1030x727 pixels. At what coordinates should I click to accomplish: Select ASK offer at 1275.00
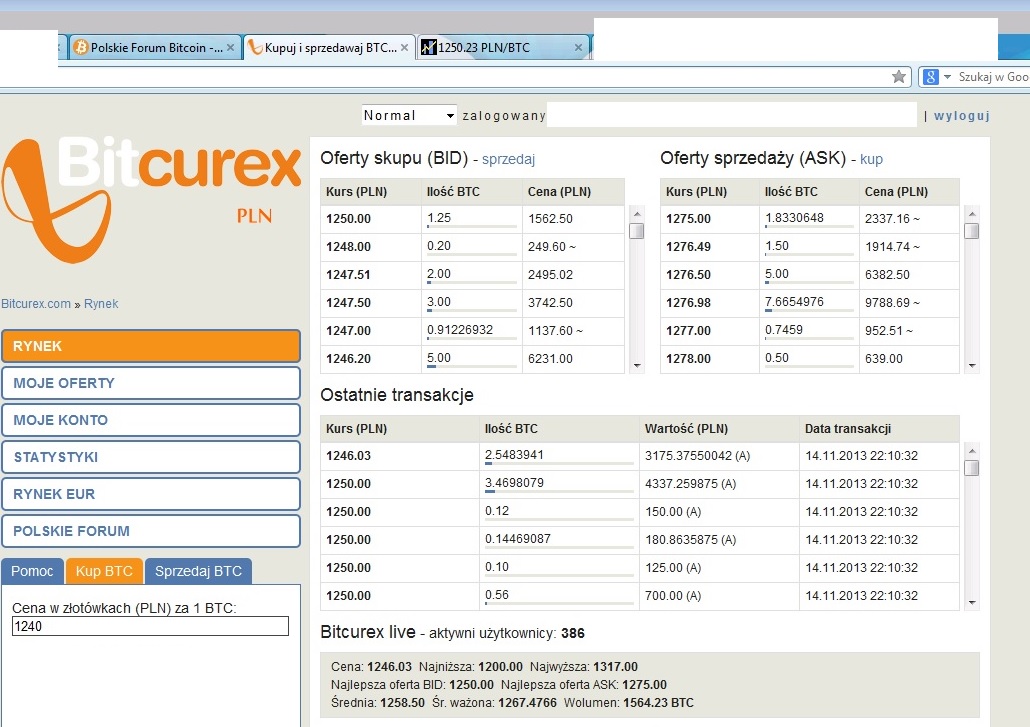point(809,219)
